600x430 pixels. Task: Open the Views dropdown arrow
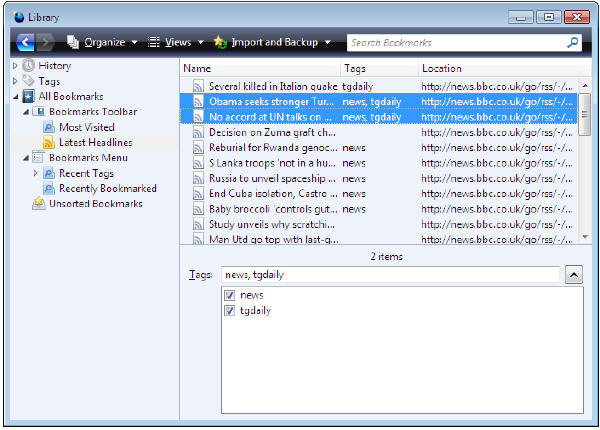point(201,42)
